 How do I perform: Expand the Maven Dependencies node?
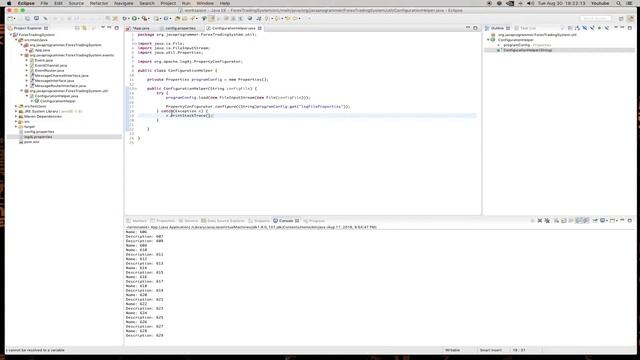tap(16, 116)
